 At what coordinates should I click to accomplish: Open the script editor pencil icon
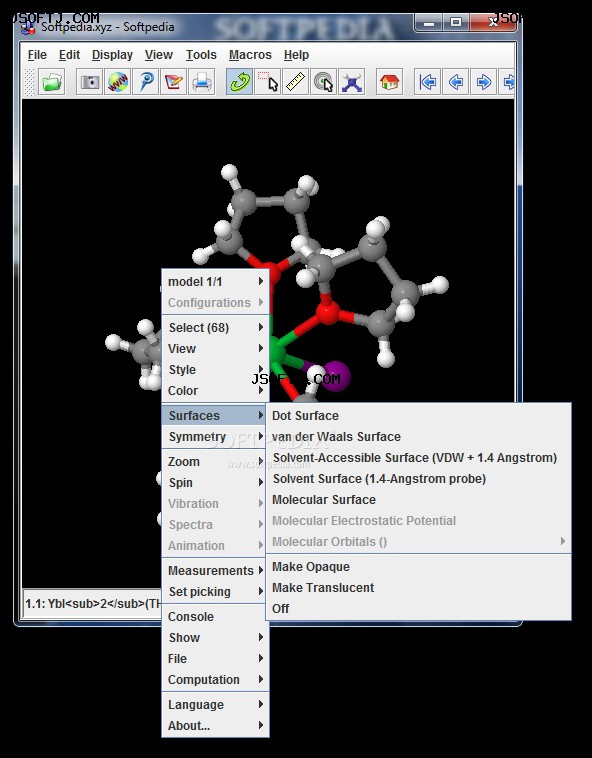[173, 82]
